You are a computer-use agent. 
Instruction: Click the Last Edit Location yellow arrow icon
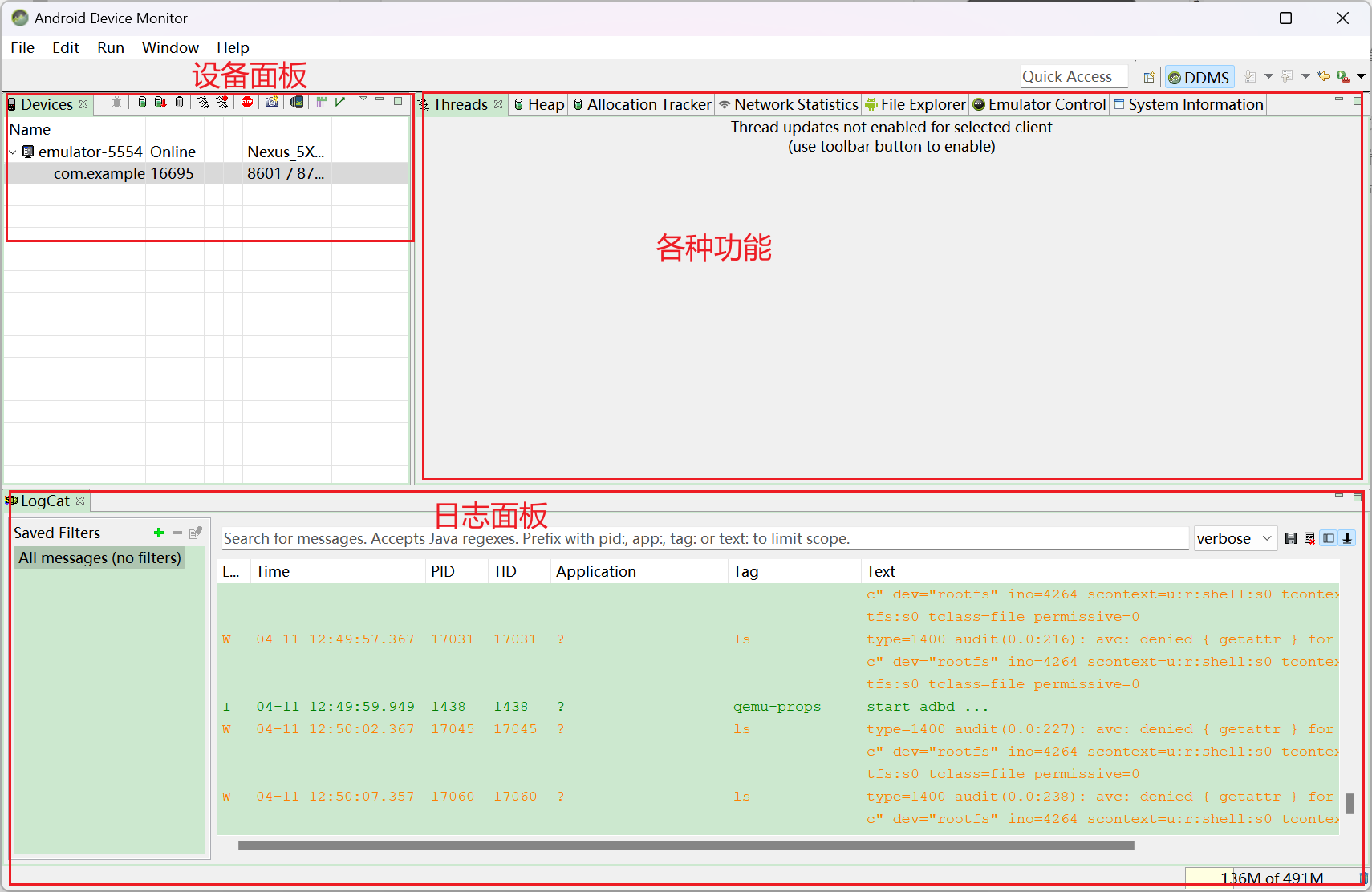tap(1324, 77)
